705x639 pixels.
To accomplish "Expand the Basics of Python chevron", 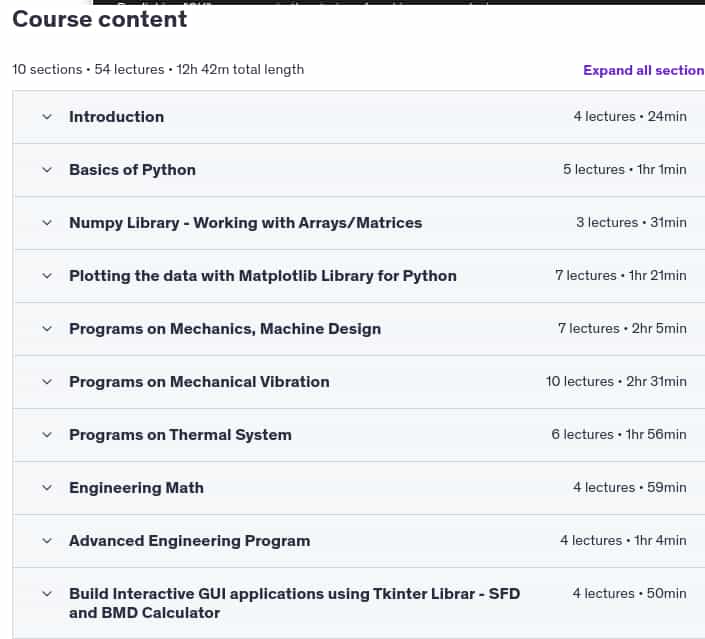I will (47, 170).
